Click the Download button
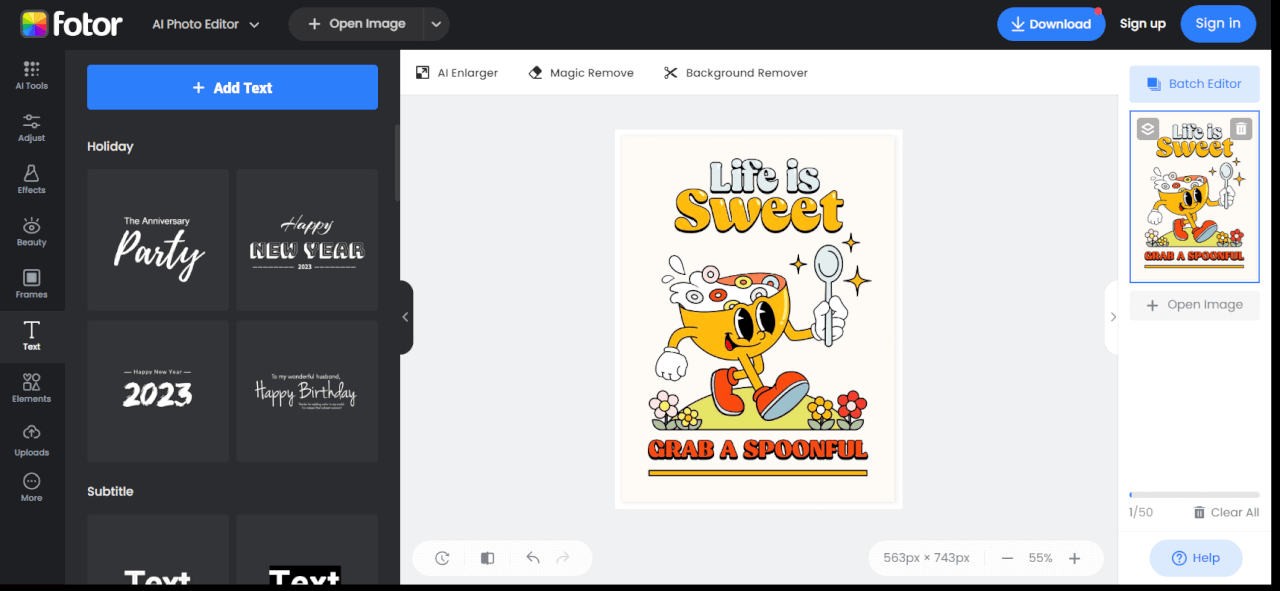The height and width of the screenshot is (591, 1280). pyautogui.click(x=1050, y=24)
